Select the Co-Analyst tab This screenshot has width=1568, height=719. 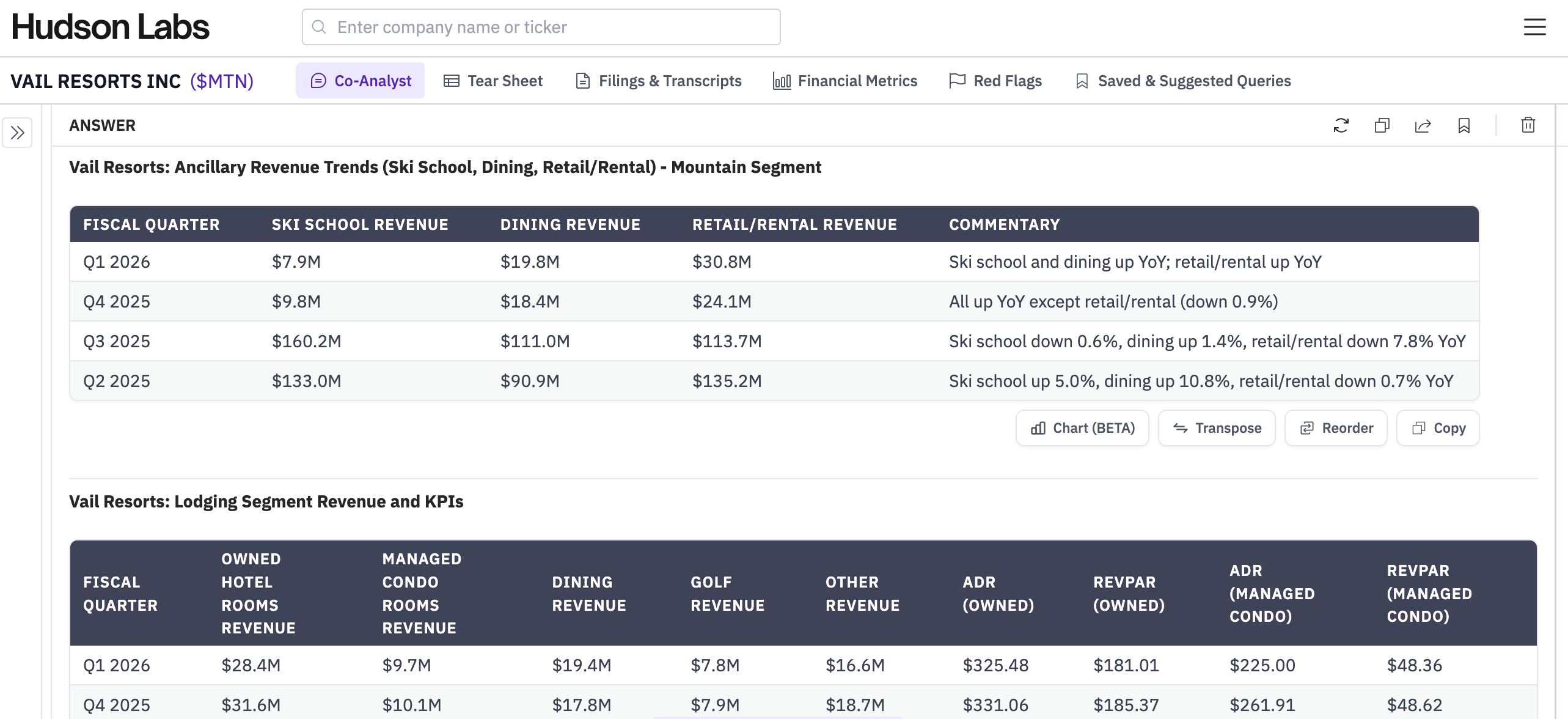point(361,81)
